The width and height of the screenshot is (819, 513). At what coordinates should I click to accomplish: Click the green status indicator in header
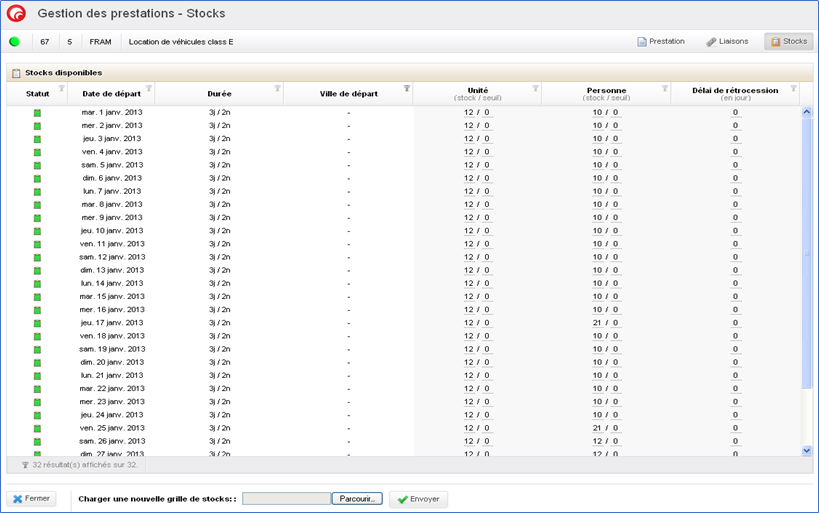[15, 42]
